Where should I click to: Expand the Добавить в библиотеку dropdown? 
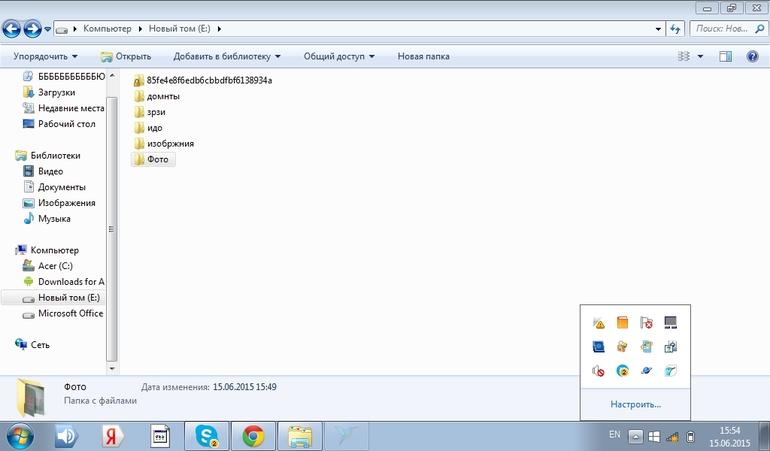(x=226, y=57)
